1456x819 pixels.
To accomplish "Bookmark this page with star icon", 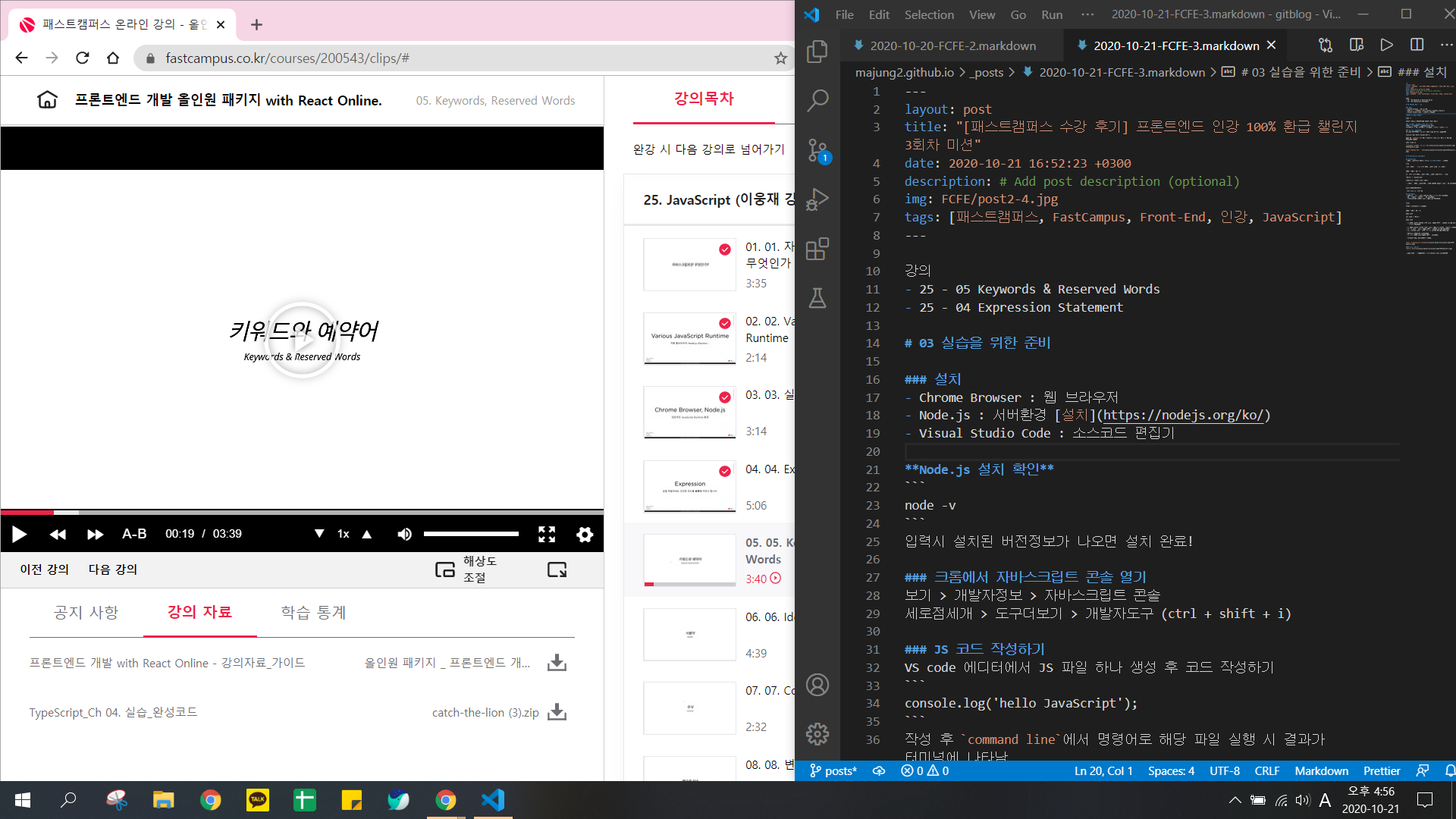I will click(x=780, y=58).
